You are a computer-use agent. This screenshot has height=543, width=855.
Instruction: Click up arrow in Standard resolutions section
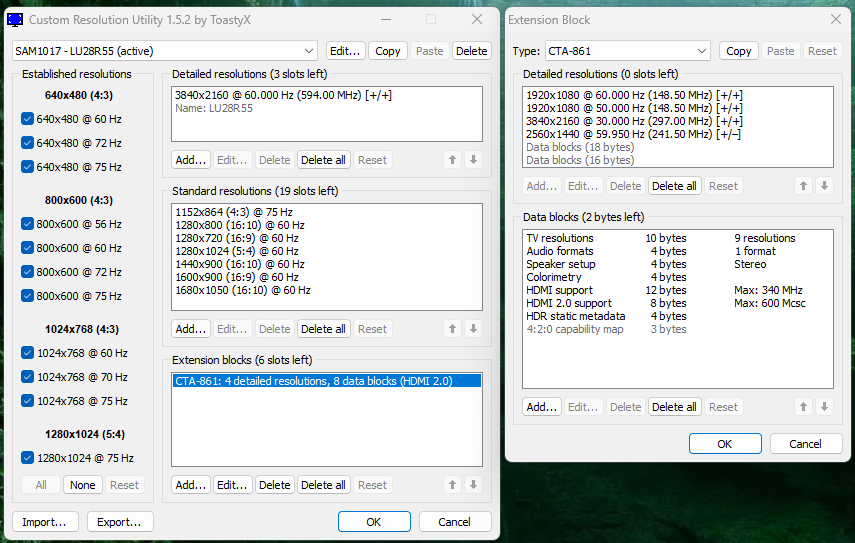(452, 329)
